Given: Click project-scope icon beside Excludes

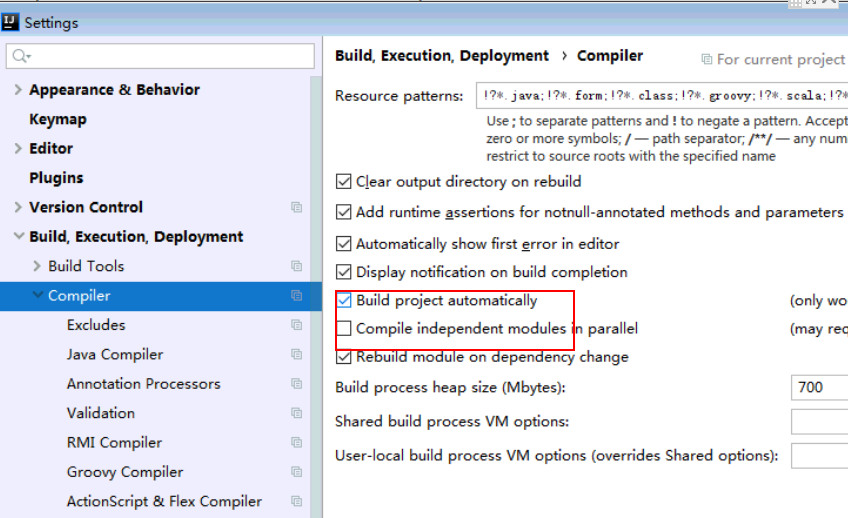Looking at the screenshot, I should pyautogui.click(x=296, y=325).
